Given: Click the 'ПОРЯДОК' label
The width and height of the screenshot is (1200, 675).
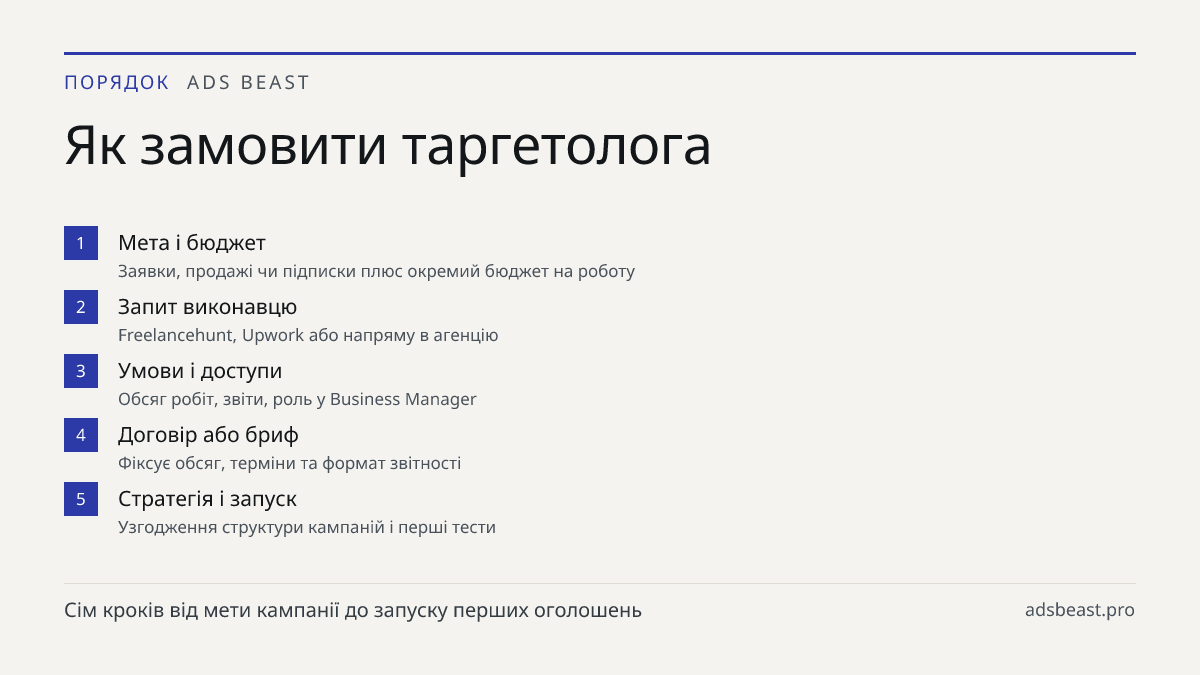Looking at the screenshot, I should point(117,83).
